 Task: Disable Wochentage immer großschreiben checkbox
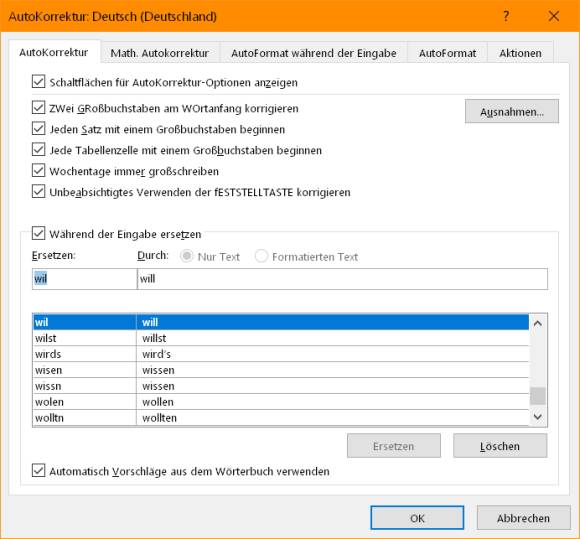(38, 171)
